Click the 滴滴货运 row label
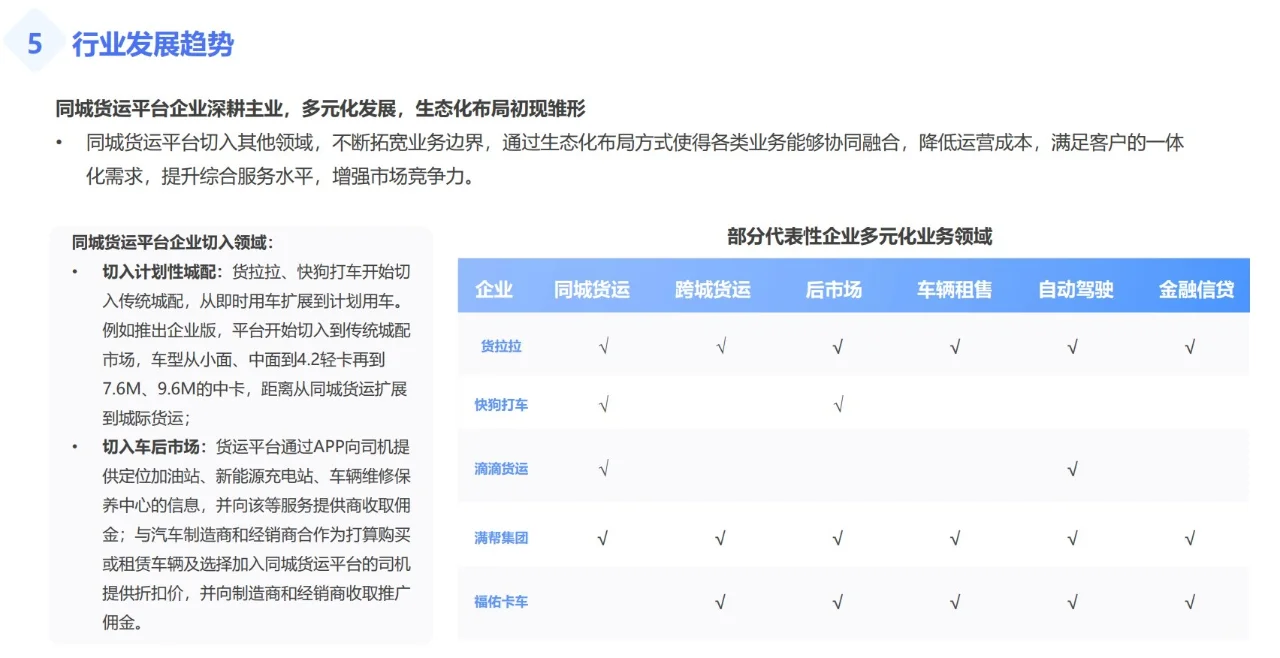This screenshot has width=1280, height=658. [501, 468]
